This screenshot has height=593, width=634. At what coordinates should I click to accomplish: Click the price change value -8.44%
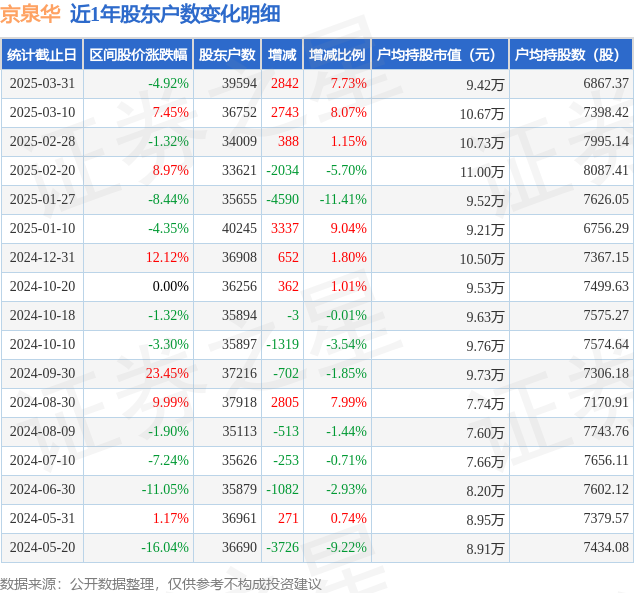click(168, 199)
